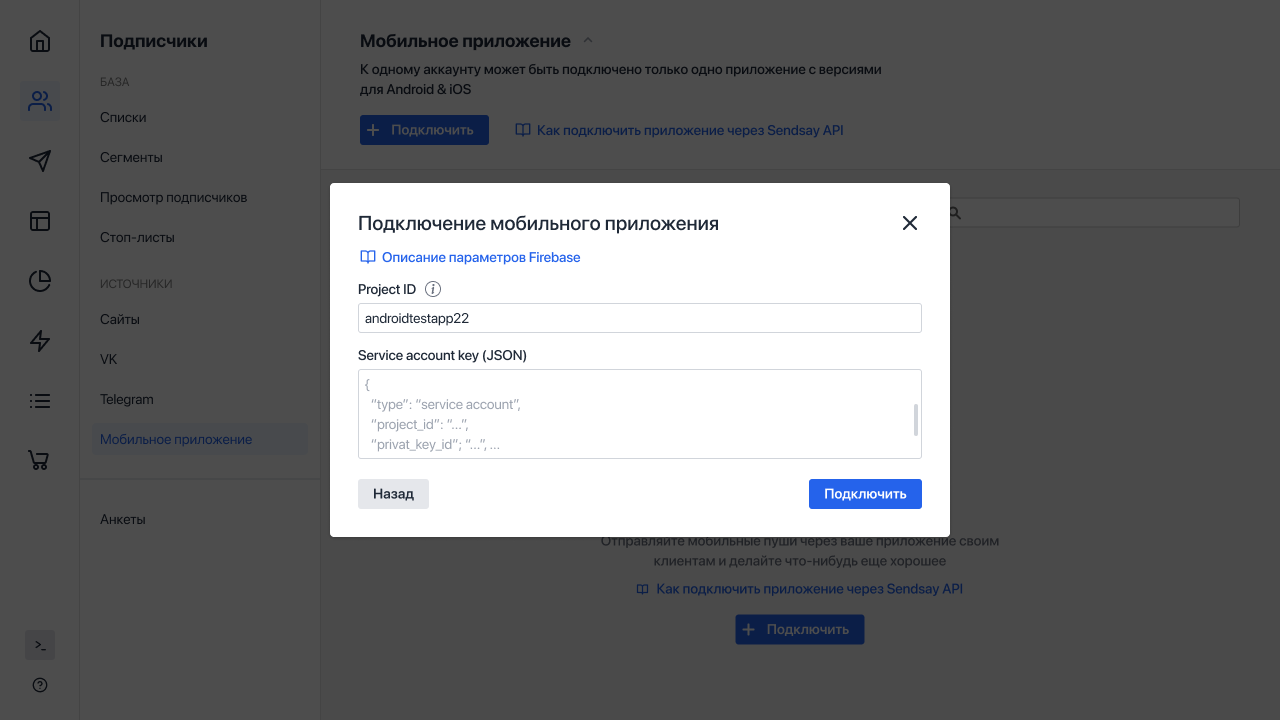The width and height of the screenshot is (1280, 720).
Task: Click the JSON textarea scrollbar
Action: pyautogui.click(x=914, y=420)
